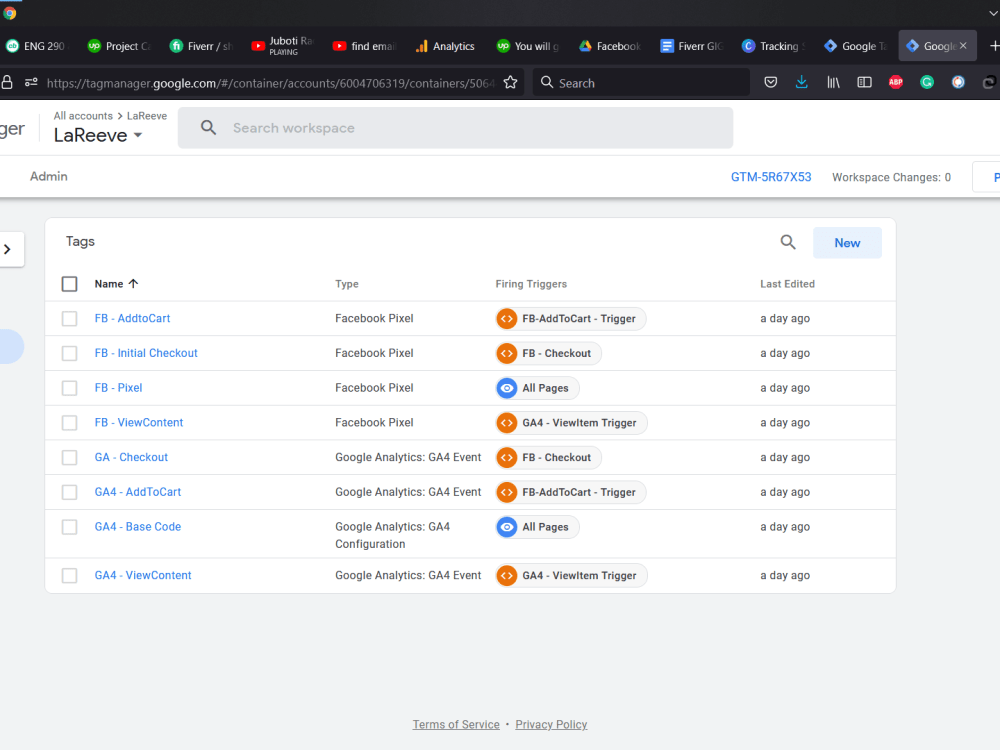Click the Adblock Plus extension icon
This screenshot has width=1000, height=750.
896,82
